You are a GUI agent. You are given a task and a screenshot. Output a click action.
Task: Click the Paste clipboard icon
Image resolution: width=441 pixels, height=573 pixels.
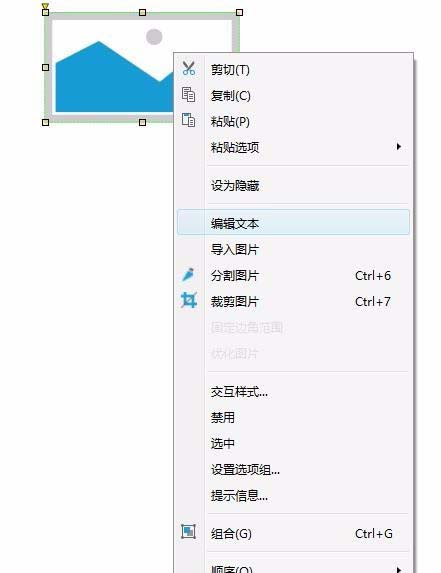click(x=189, y=120)
